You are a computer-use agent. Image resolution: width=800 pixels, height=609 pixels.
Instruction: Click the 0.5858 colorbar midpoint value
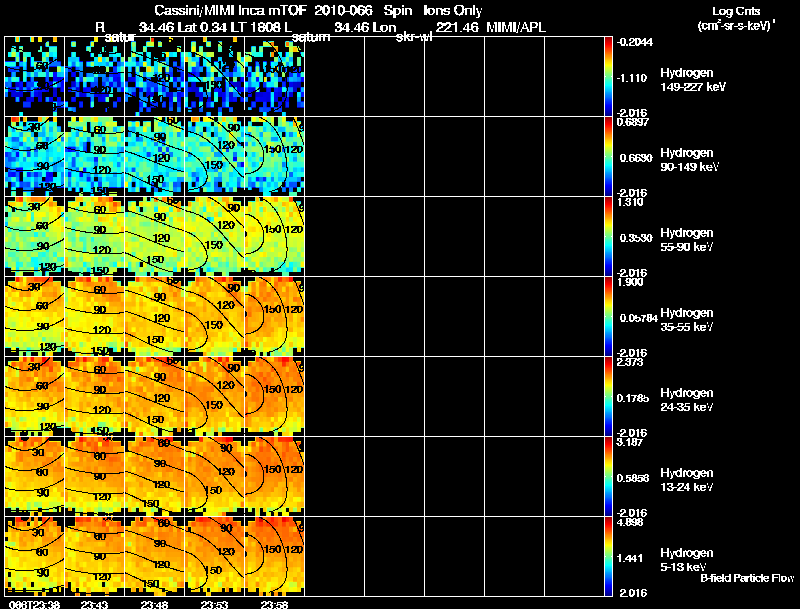tap(633, 478)
